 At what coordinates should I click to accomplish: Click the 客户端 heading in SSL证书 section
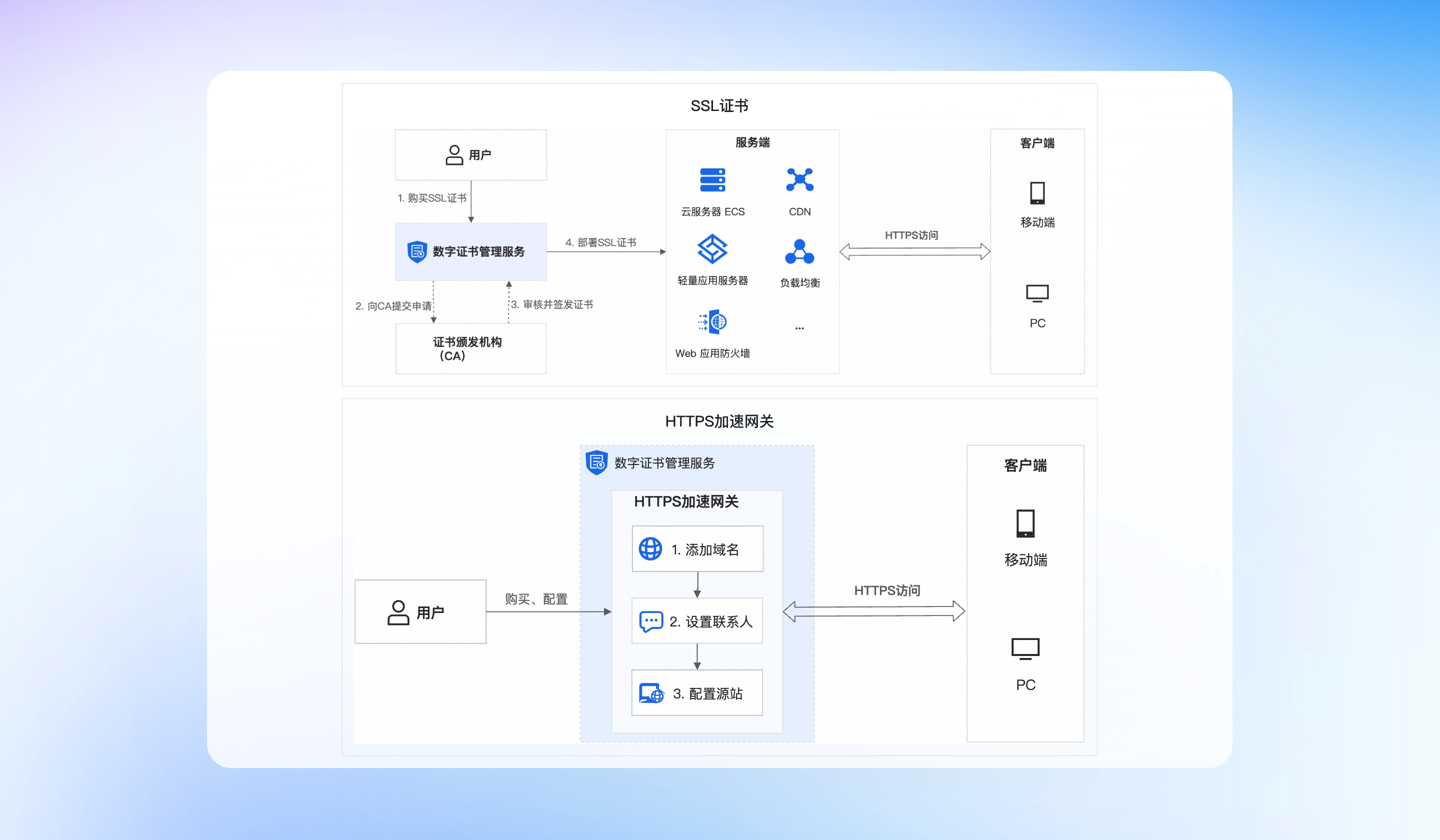1037,143
